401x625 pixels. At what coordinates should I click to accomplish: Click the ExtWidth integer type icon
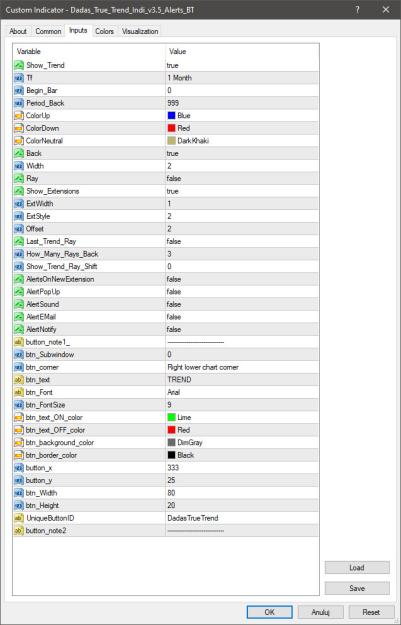coord(19,204)
